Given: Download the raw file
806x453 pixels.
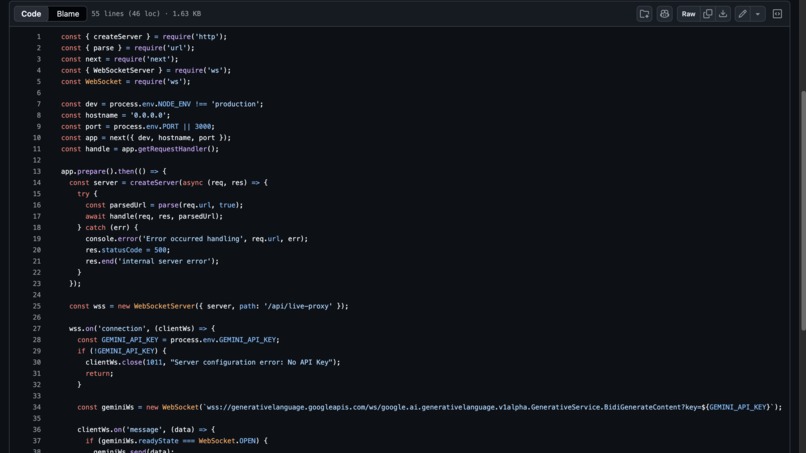Looking at the screenshot, I should click(x=723, y=14).
